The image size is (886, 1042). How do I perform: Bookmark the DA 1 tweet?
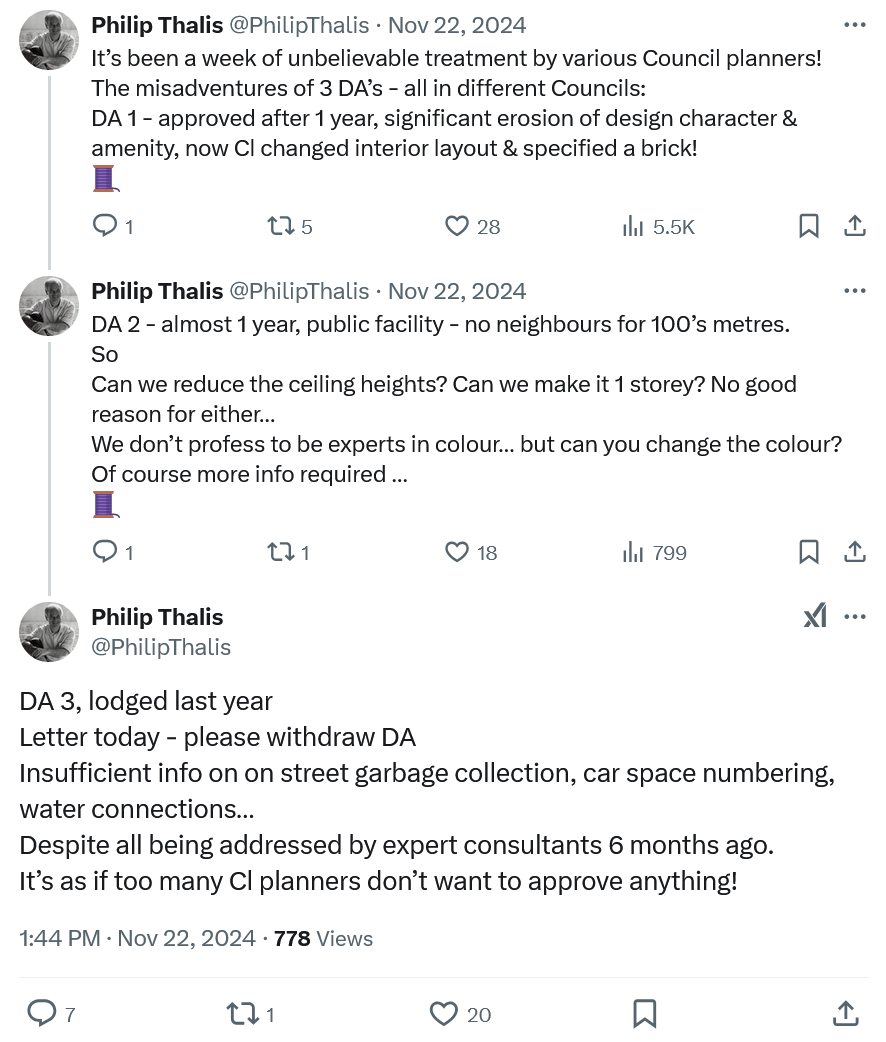coord(809,226)
